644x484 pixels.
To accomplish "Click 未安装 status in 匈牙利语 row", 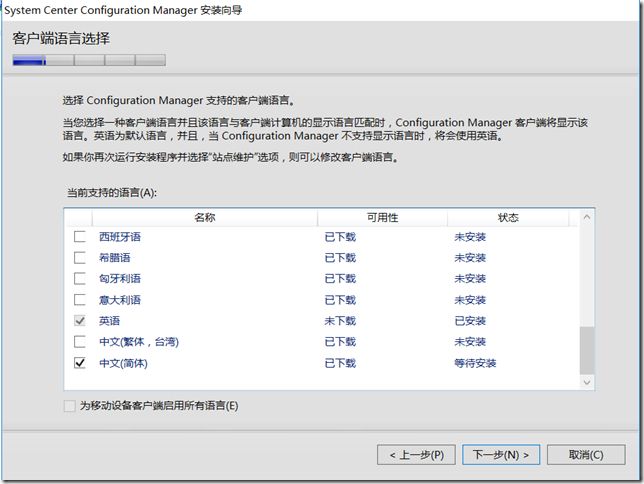I will [x=470, y=279].
